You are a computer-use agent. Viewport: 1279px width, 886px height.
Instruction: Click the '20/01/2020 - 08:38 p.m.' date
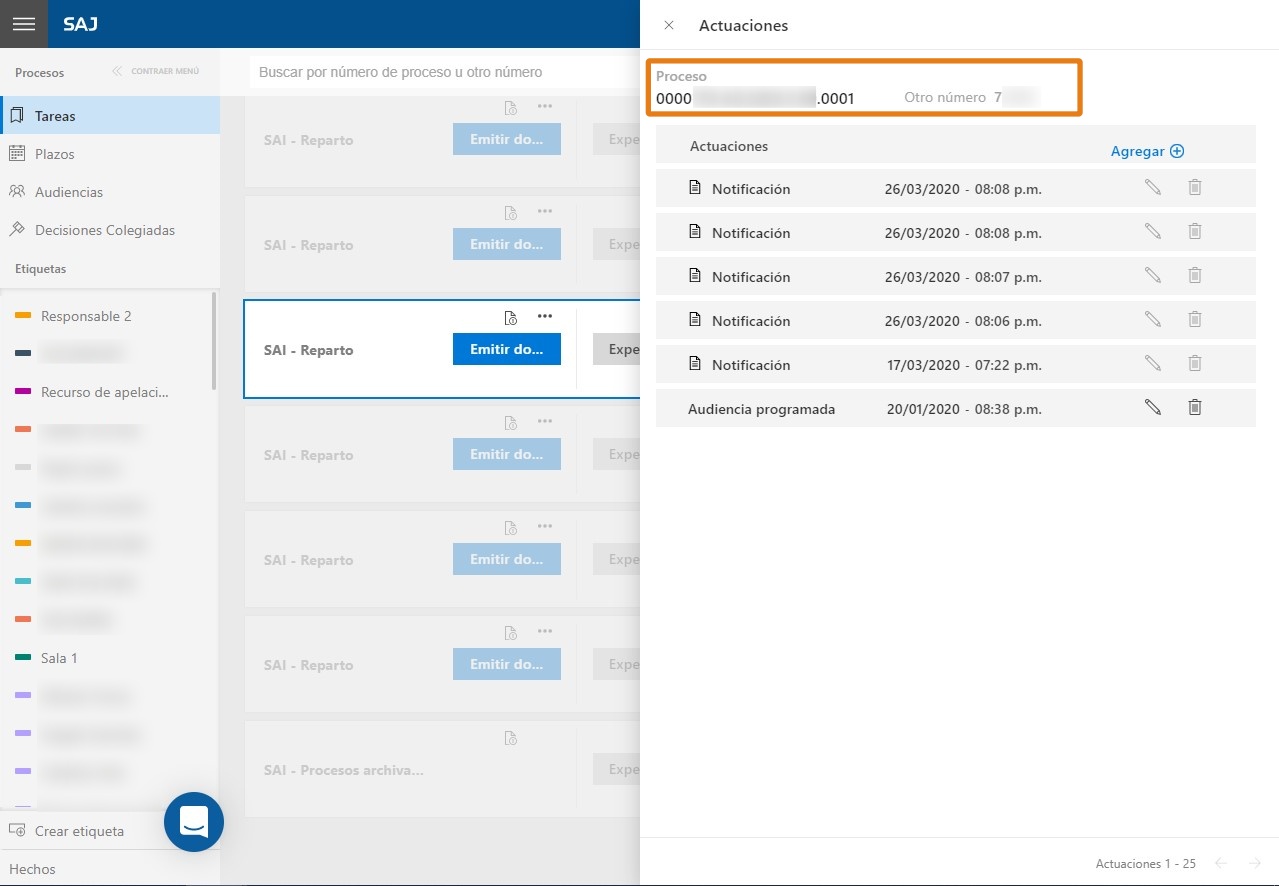(x=964, y=409)
